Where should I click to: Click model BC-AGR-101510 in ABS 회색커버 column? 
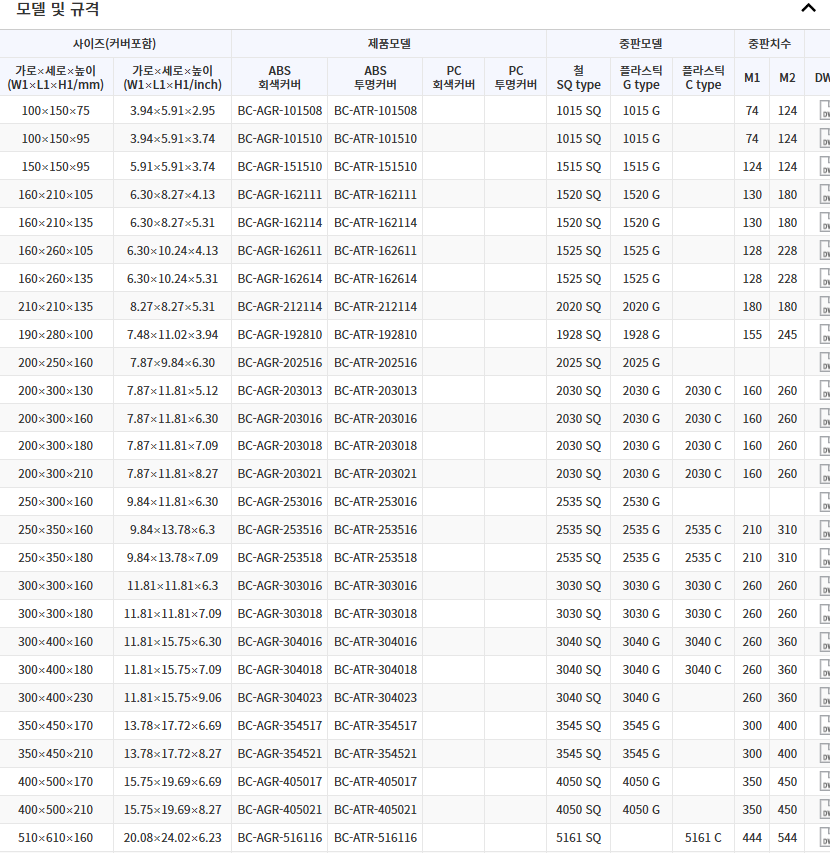[x=280, y=139]
